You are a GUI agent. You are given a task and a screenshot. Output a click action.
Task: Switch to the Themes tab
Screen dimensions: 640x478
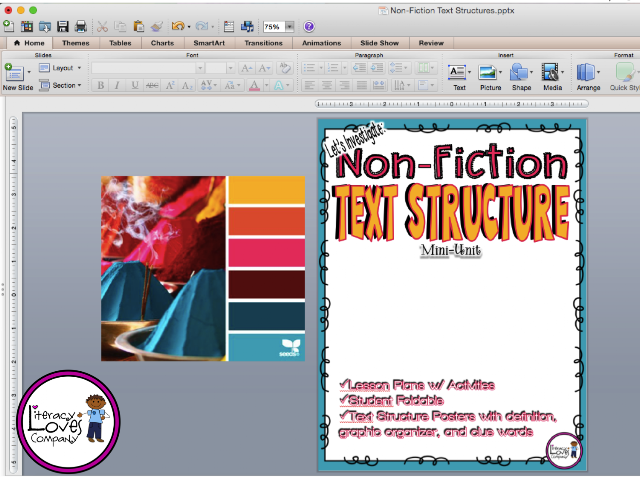pos(76,43)
